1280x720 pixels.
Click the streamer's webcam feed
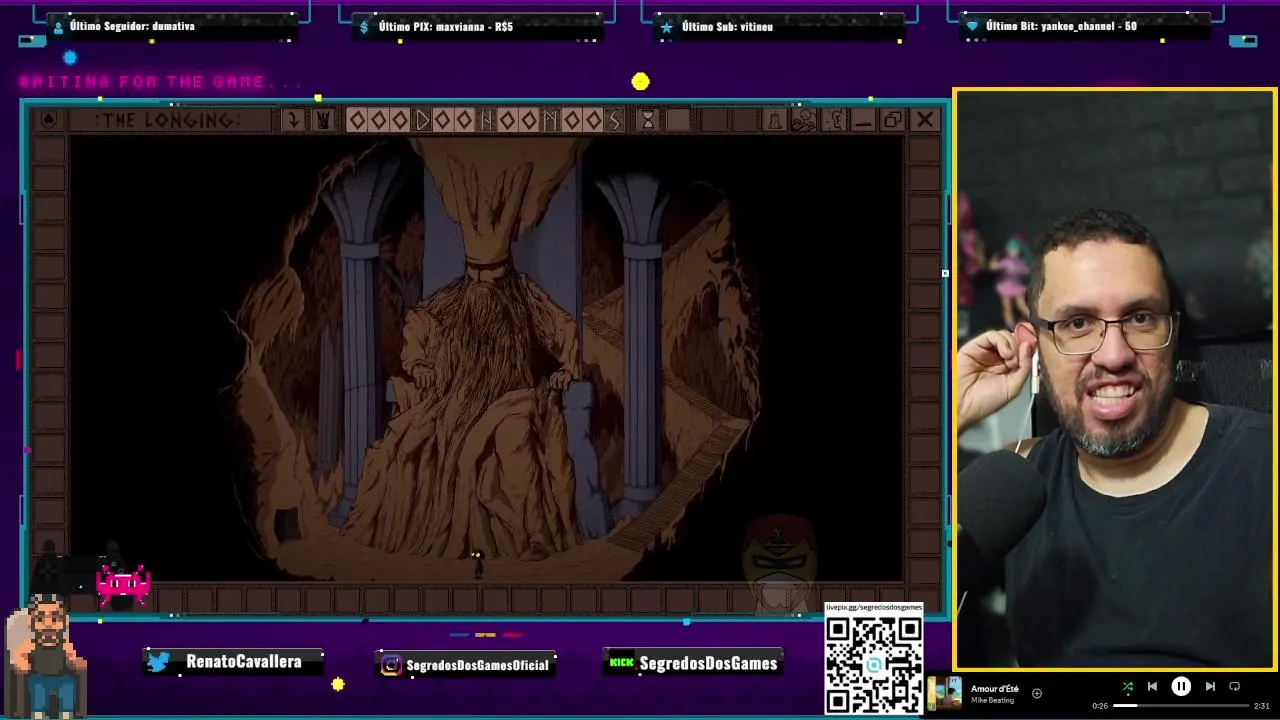(x=1114, y=380)
